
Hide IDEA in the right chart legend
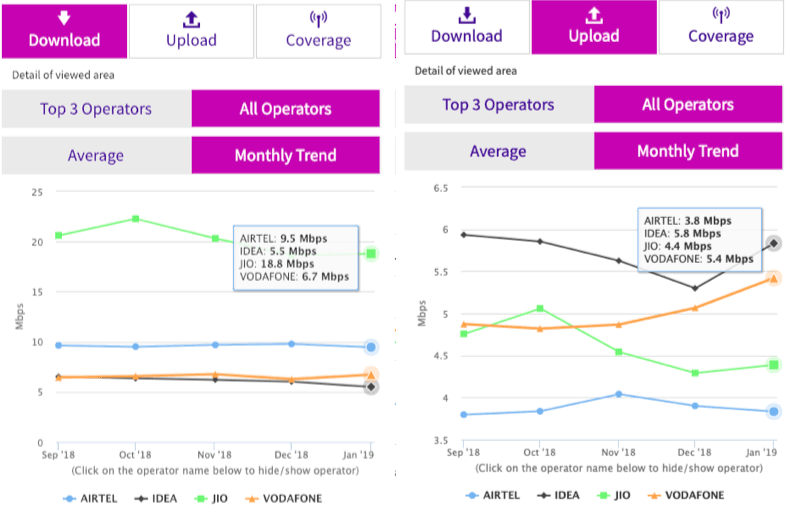click(x=559, y=495)
